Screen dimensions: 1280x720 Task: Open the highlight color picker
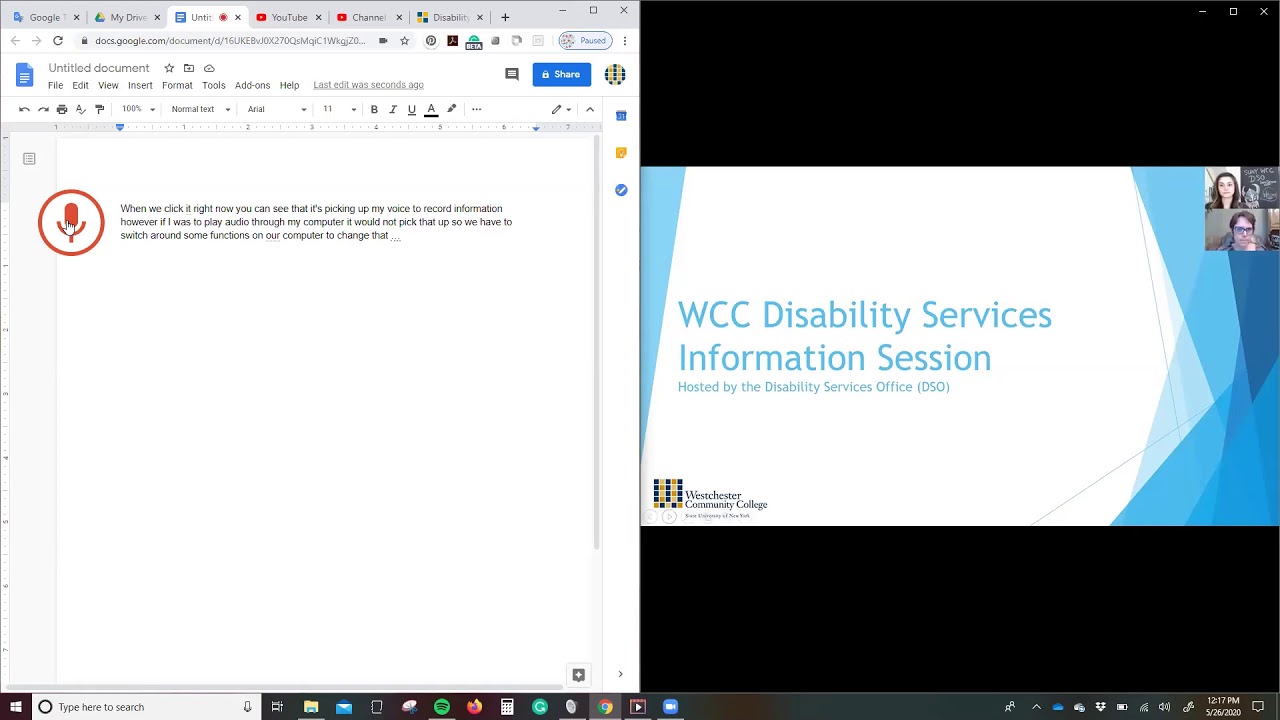click(x=451, y=109)
